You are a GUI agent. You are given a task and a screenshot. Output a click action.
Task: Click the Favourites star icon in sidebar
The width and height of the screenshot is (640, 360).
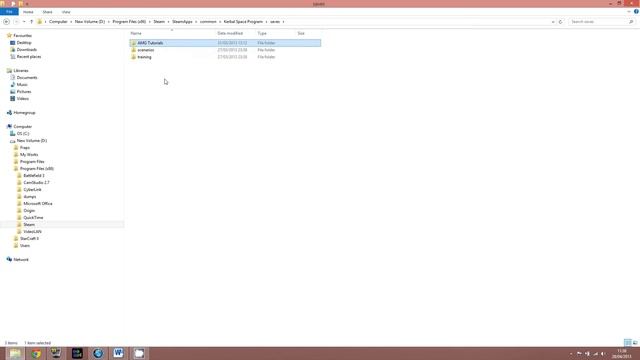pos(9,36)
